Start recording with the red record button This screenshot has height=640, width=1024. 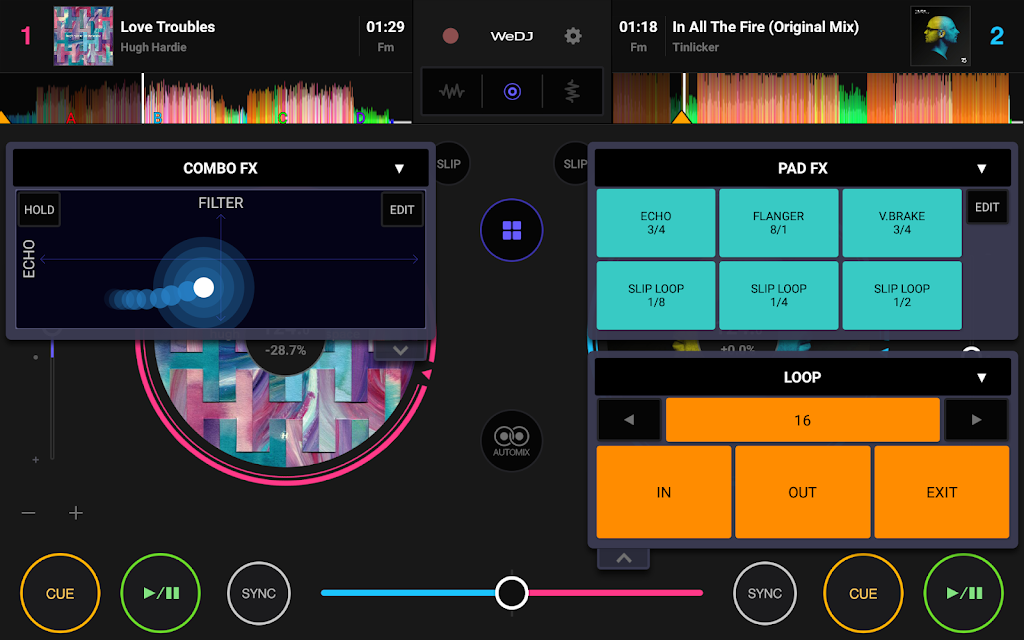(x=451, y=36)
